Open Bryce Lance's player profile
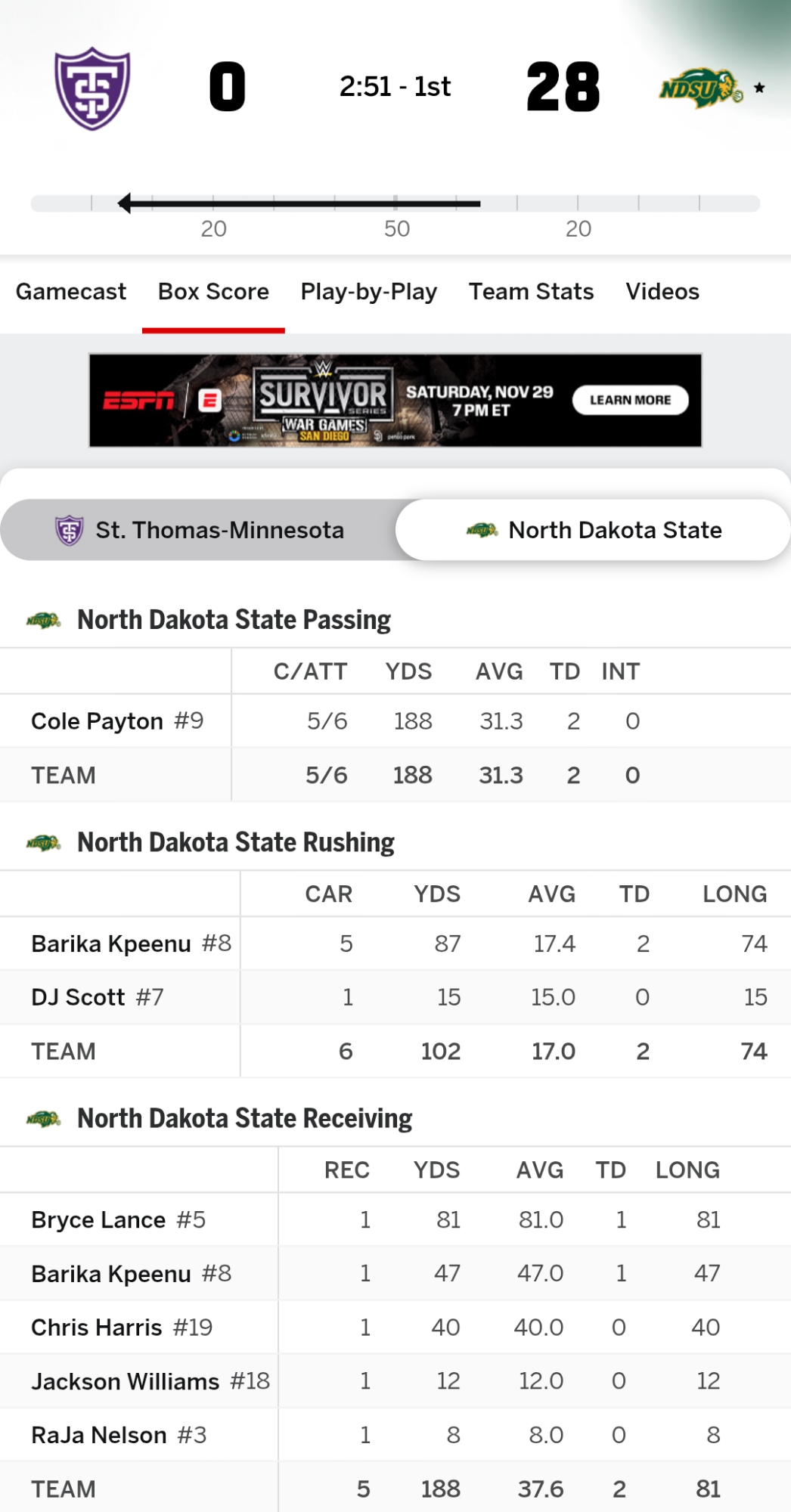791x1512 pixels. pyautogui.click(x=98, y=1220)
